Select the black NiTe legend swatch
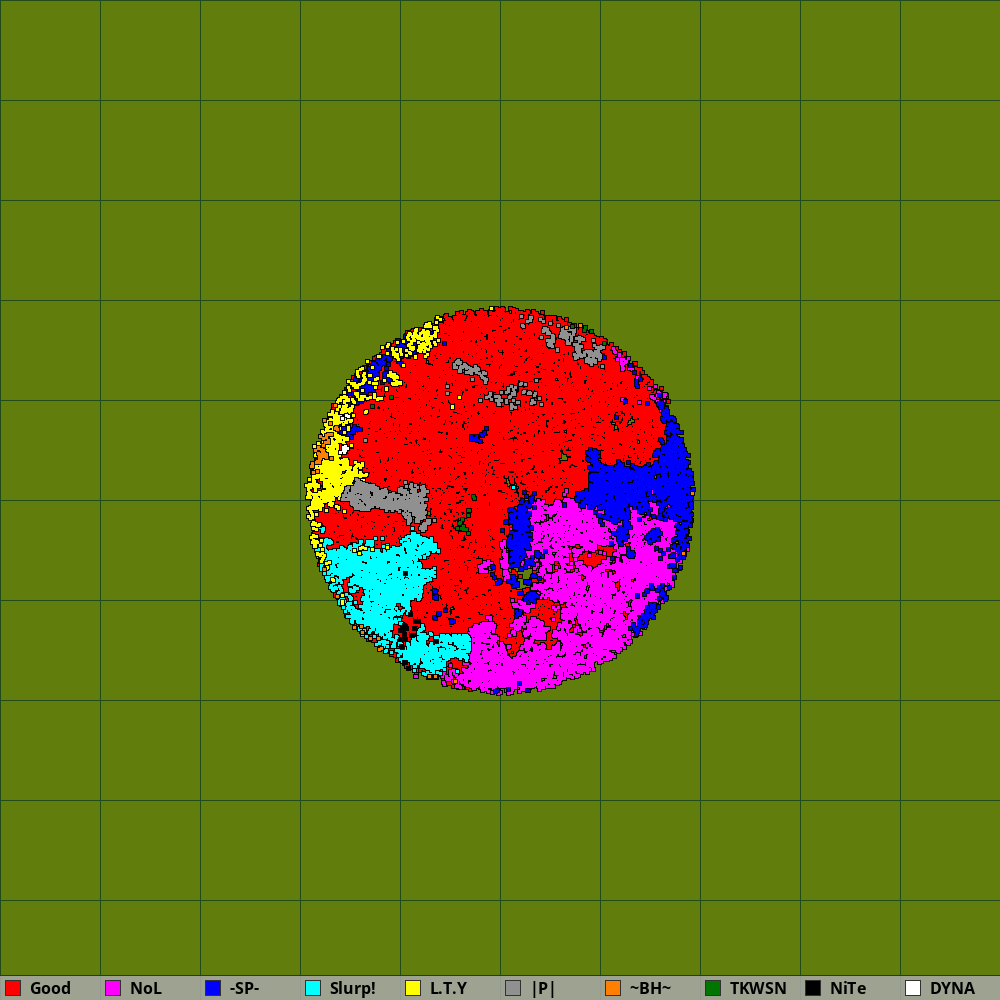 [x=813, y=988]
